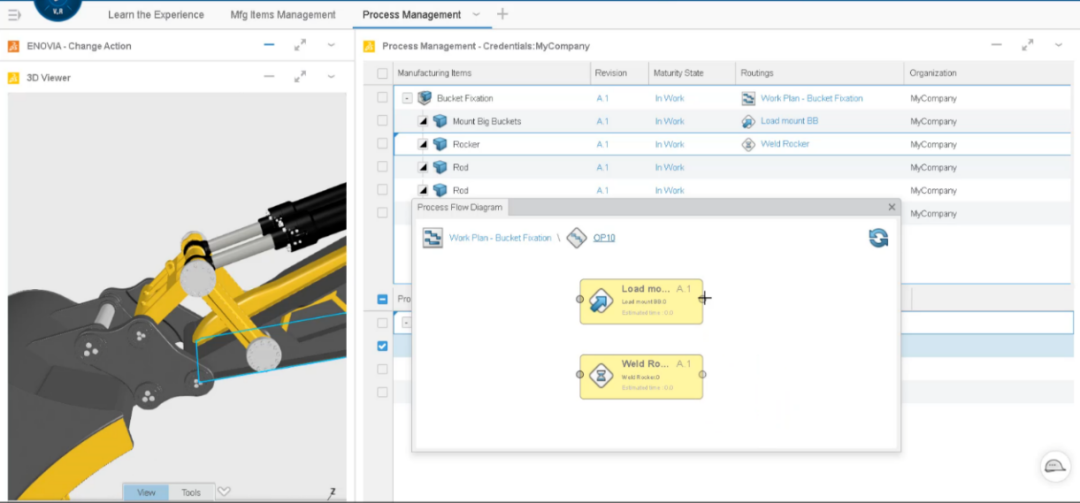
Task: Click the heart favorites icon in 3D Viewer
Action: (x=224, y=491)
